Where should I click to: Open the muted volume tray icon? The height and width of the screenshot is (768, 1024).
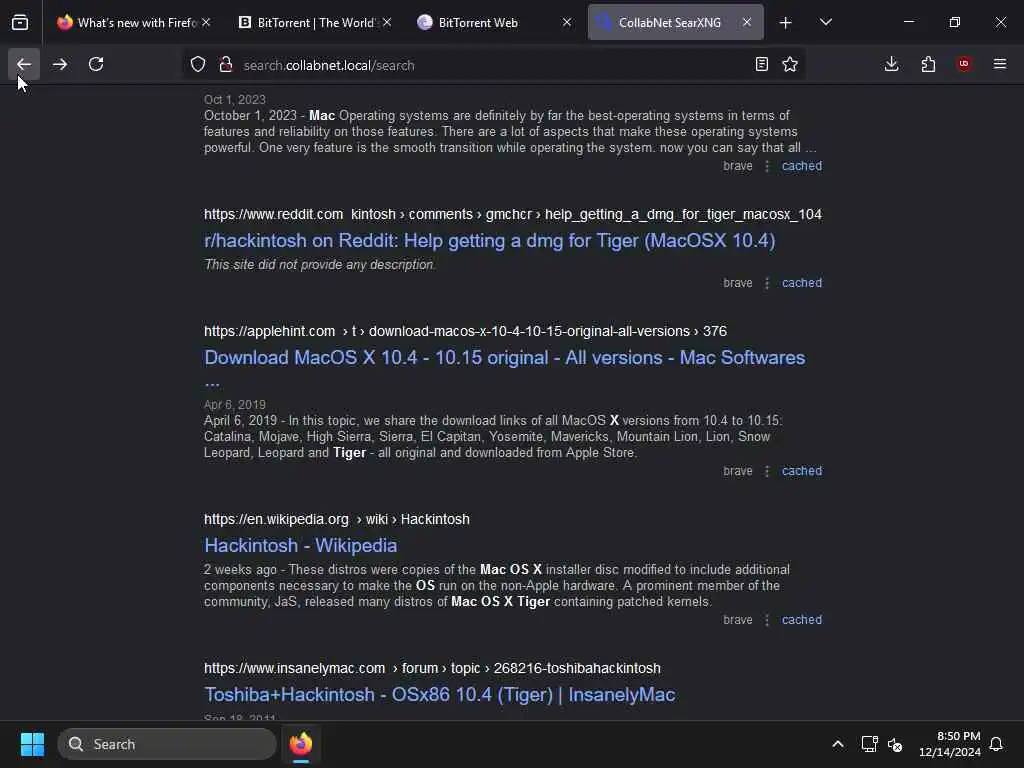point(895,744)
